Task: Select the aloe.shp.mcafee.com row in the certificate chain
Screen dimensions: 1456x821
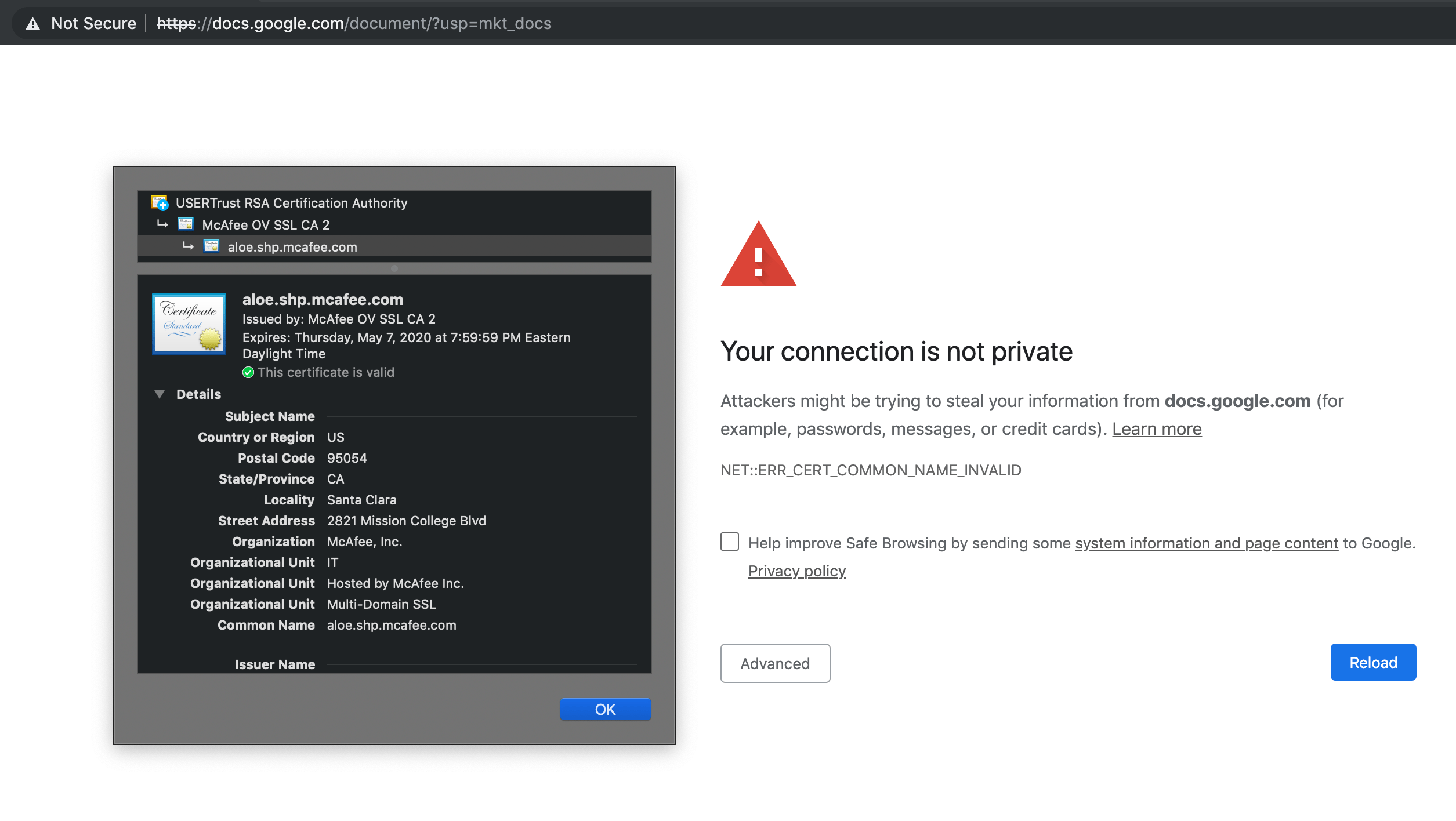Action: coord(292,247)
